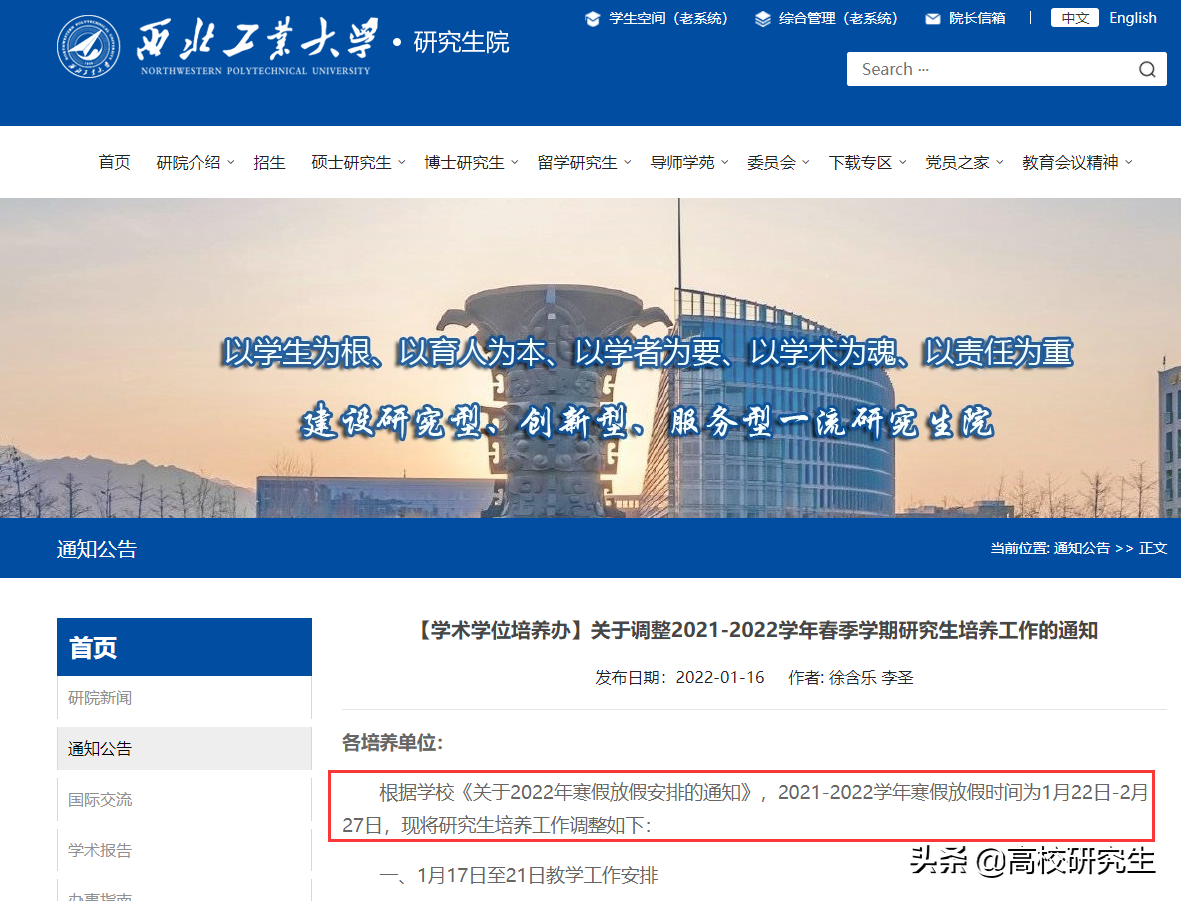The image size is (1181, 901).
Task: Open the 博士研究生 dropdown
Action: (464, 162)
